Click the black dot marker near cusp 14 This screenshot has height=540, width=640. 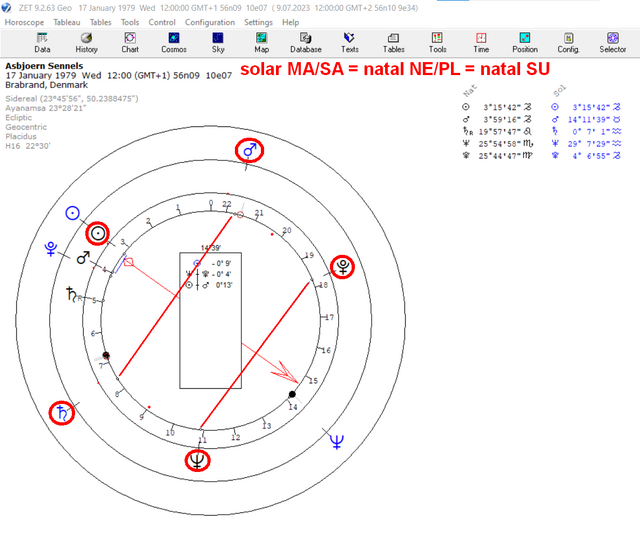(292, 394)
